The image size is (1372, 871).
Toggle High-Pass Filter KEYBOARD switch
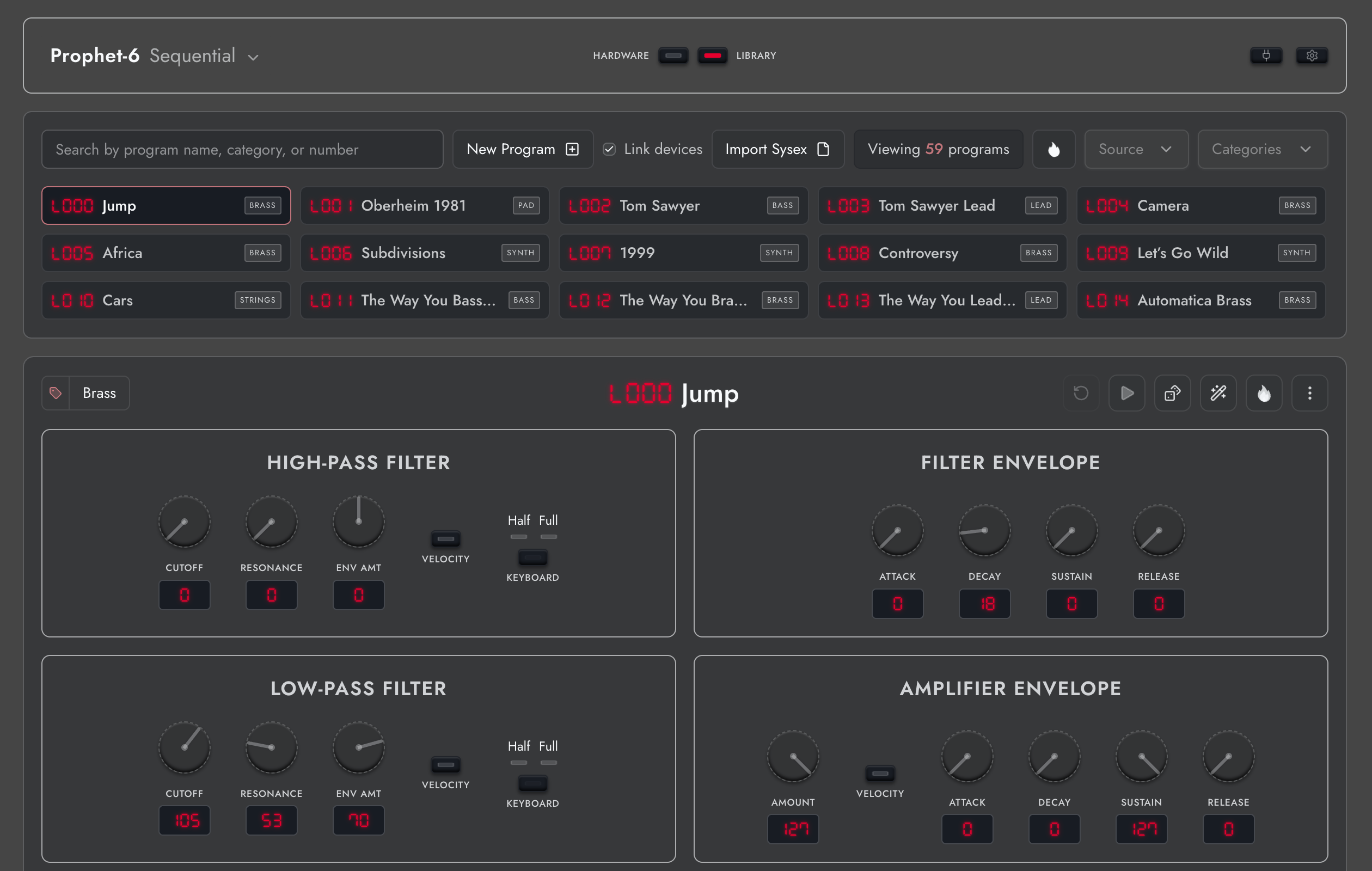tap(532, 557)
